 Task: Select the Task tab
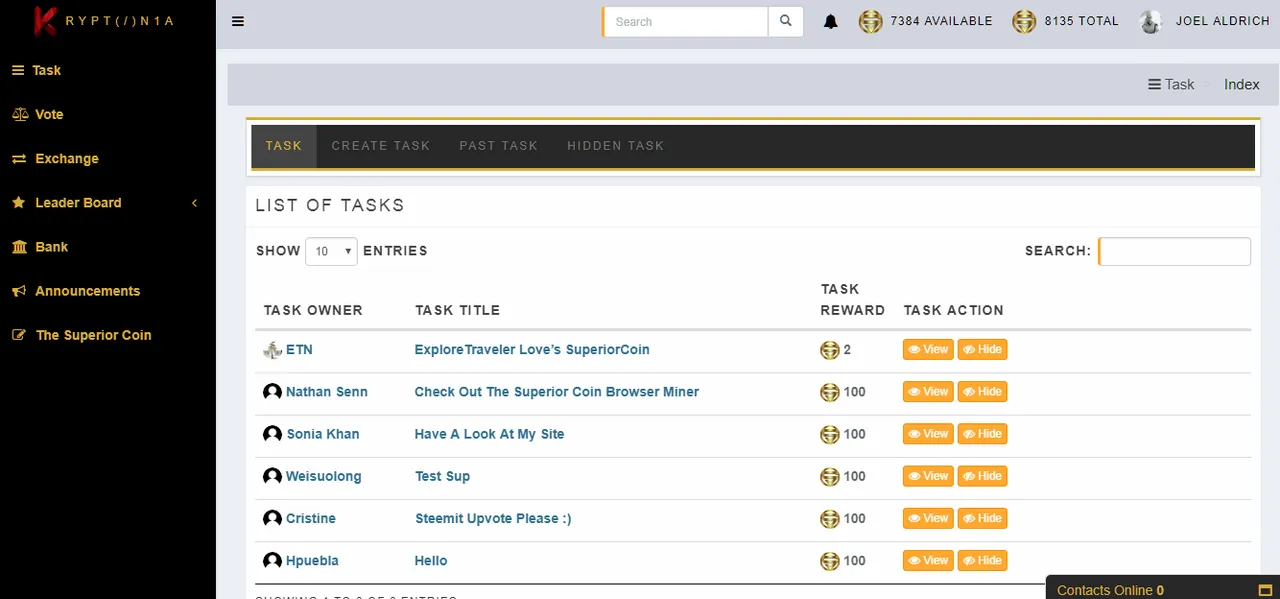click(284, 146)
